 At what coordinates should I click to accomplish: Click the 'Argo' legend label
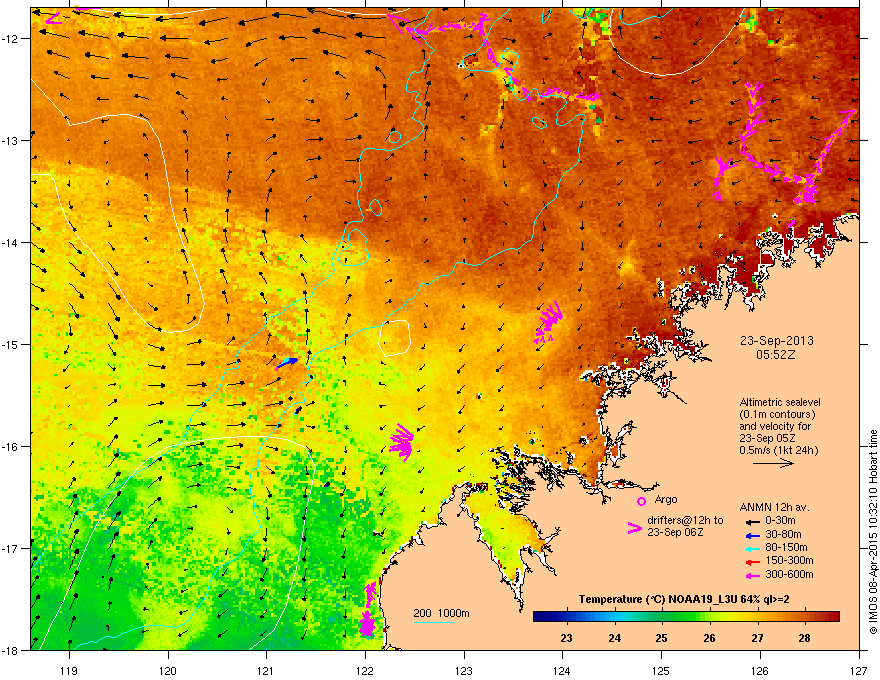coord(666,499)
